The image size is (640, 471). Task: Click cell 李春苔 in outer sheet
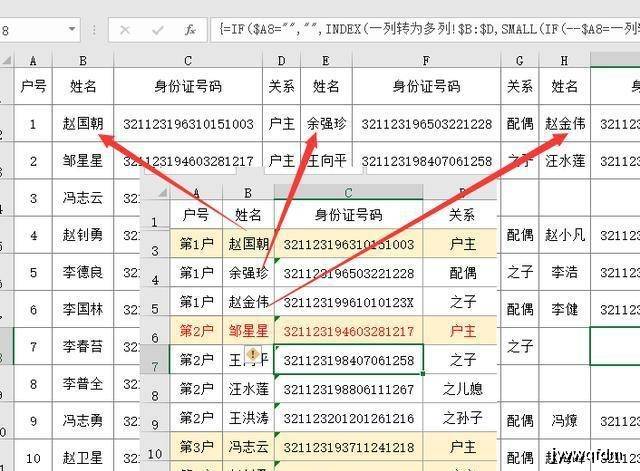(83, 347)
